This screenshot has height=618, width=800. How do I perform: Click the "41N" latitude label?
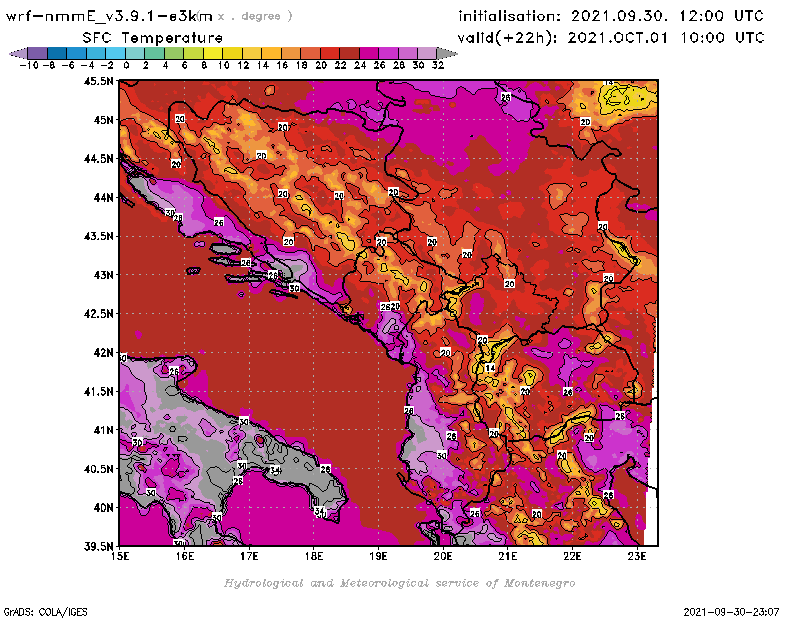(x=103, y=430)
